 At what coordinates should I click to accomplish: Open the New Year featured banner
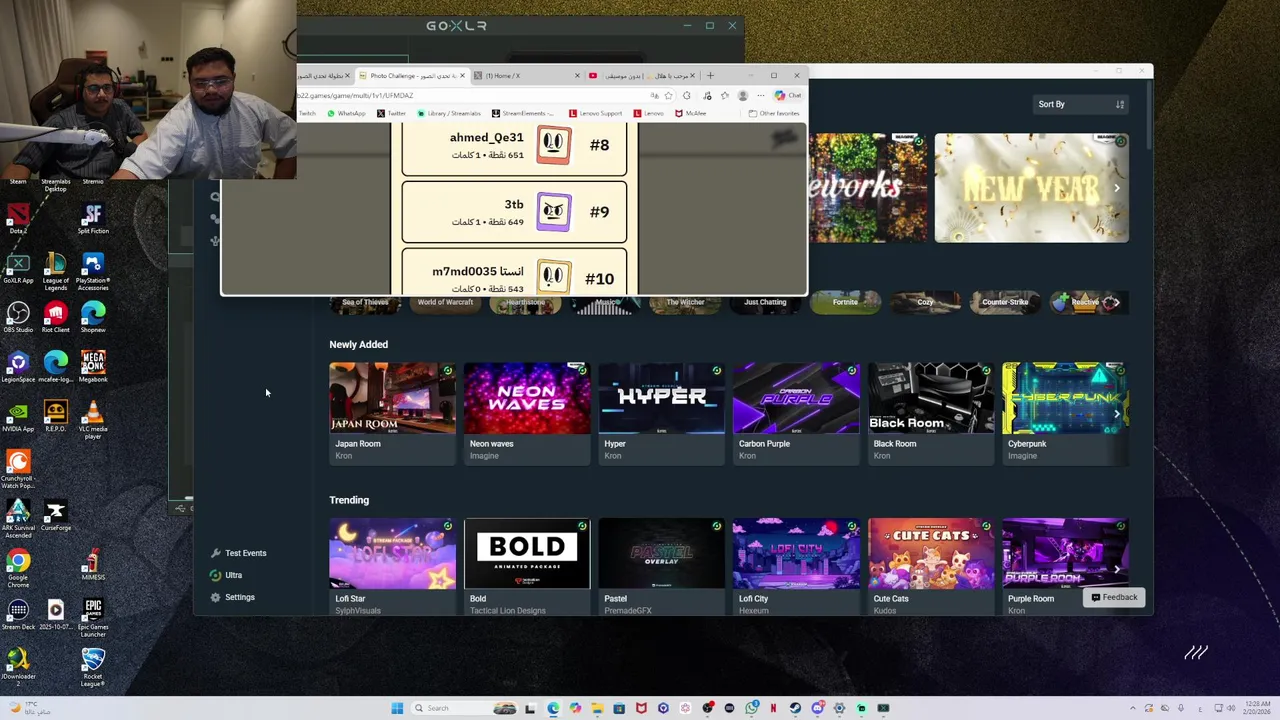pyautogui.click(x=1031, y=188)
